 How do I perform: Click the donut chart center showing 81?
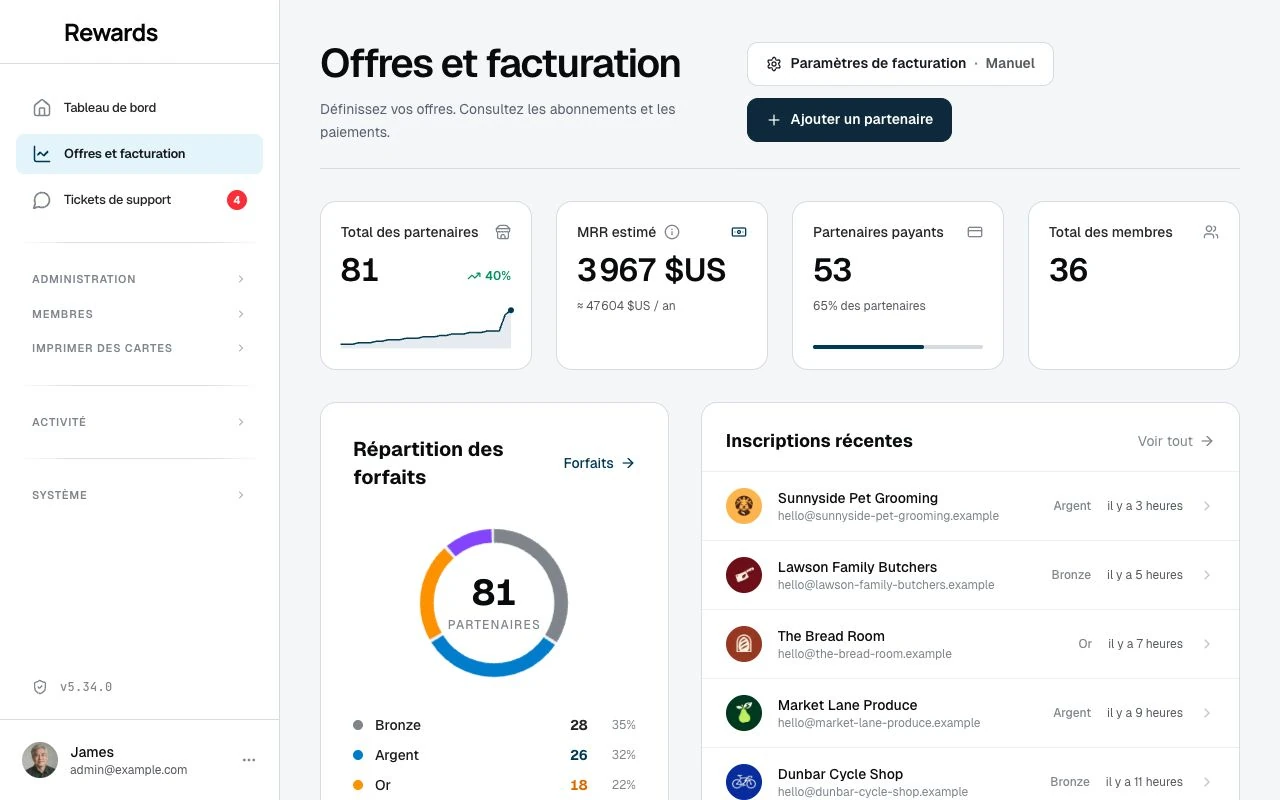[x=494, y=592]
